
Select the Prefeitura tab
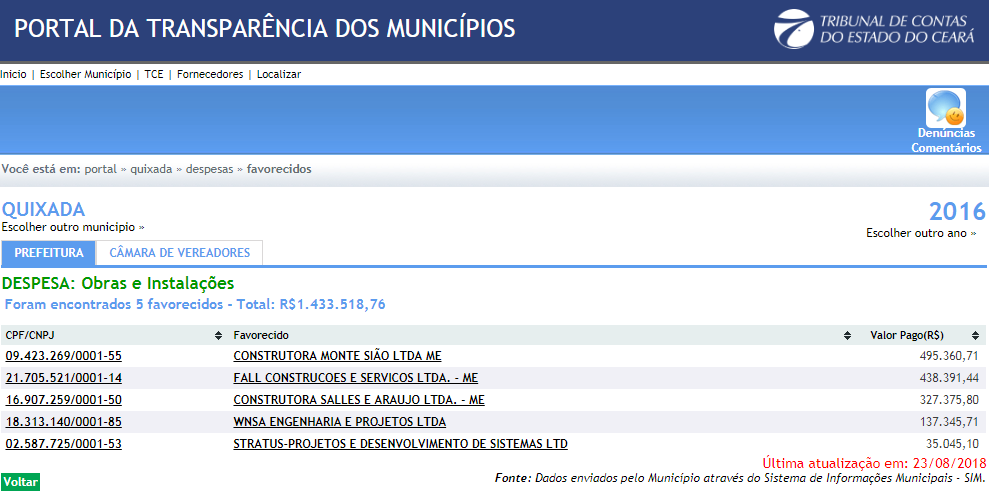tap(49, 253)
